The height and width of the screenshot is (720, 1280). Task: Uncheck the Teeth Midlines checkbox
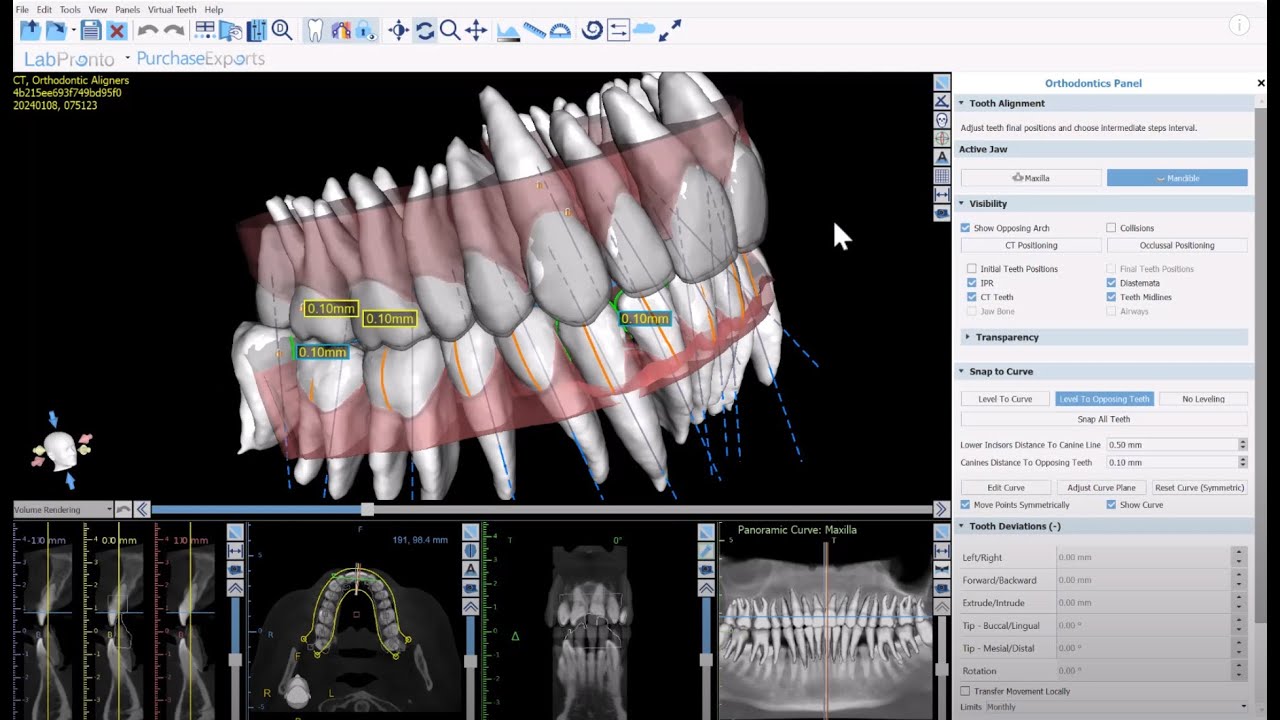tap(1111, 297)
